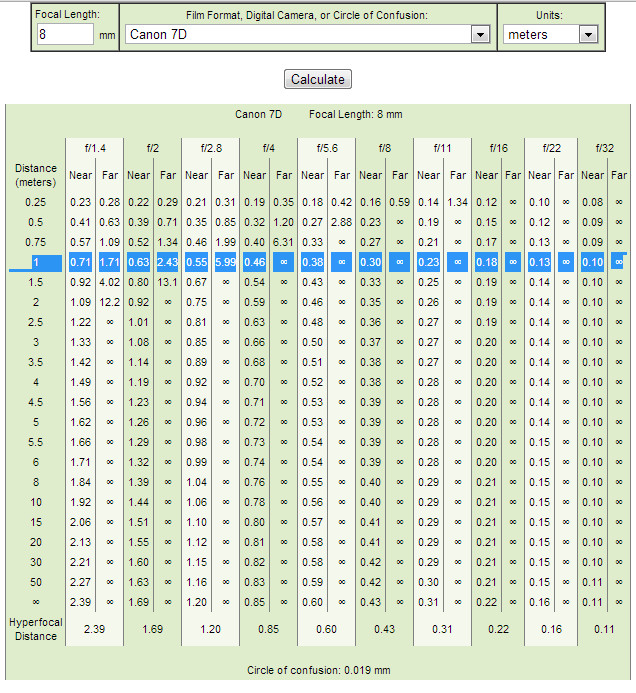The height and width of the screenshot is (693, 636).
Task: Click the 6.31 far value under f/4
Action: point(283,242)
